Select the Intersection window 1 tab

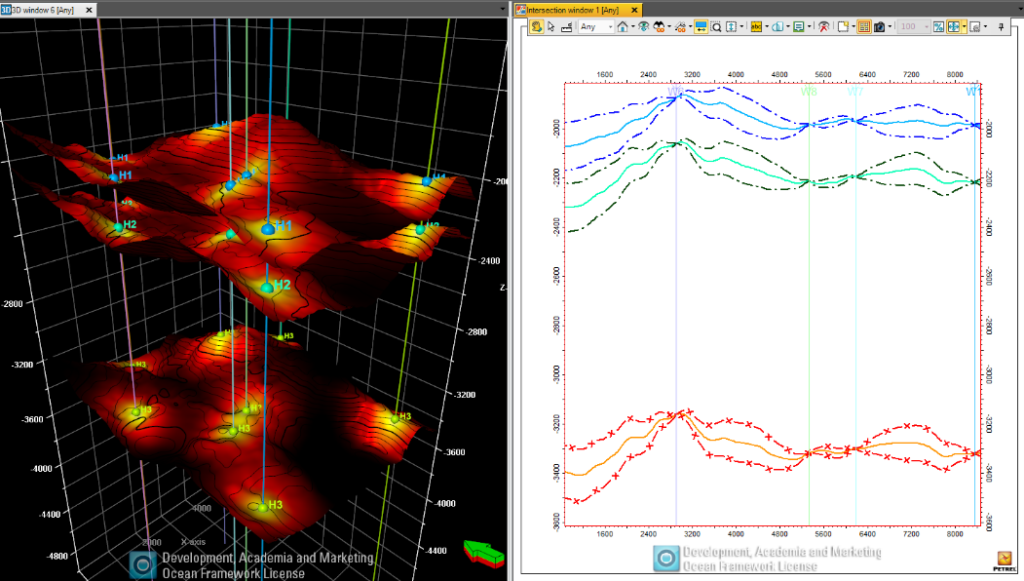point(570,8)
